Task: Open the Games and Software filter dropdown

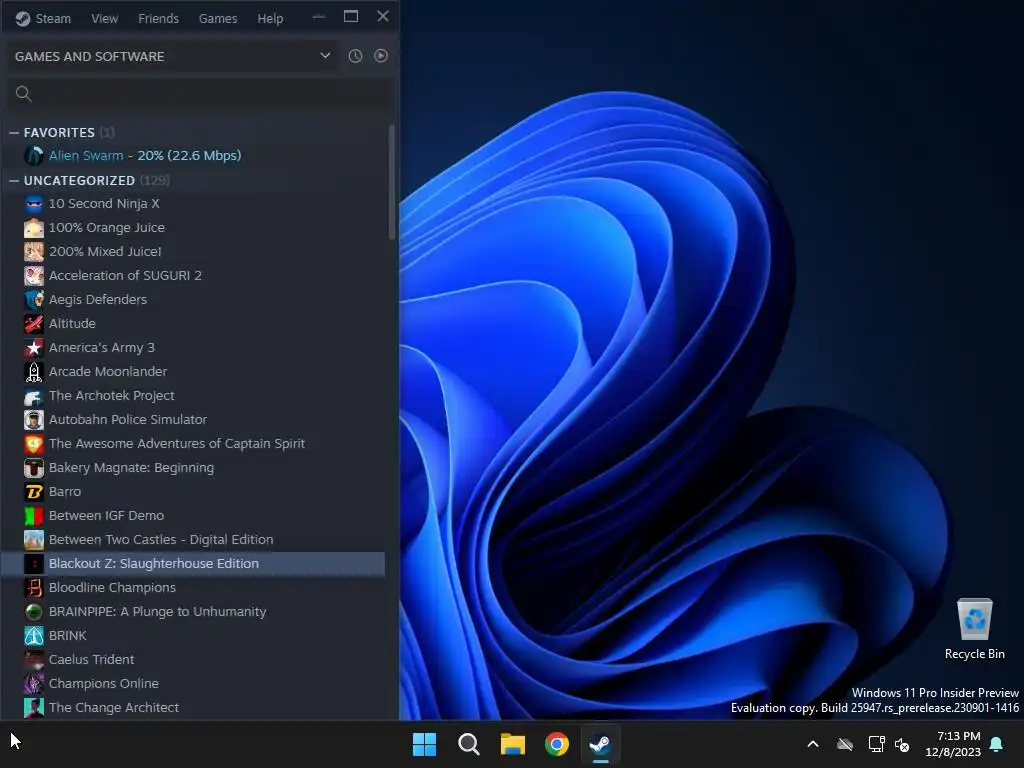Action: point(172,56)
